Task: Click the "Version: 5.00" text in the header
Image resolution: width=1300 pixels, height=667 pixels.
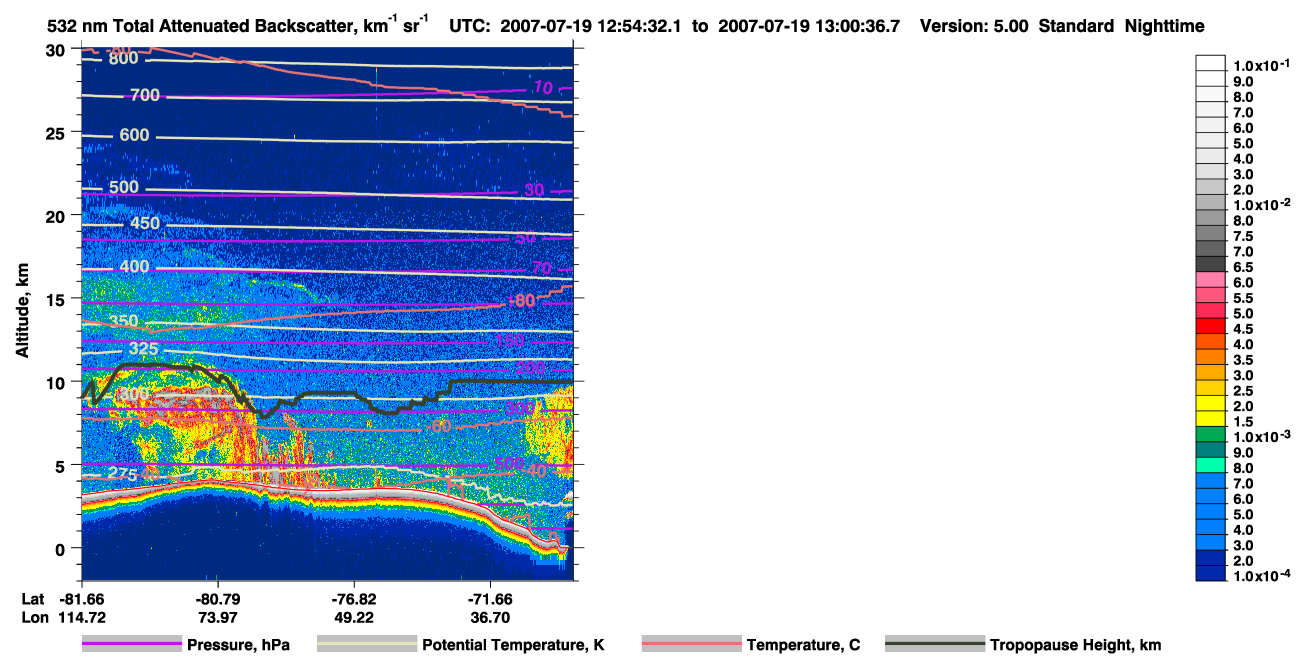Action: click(x=975, y=27)
